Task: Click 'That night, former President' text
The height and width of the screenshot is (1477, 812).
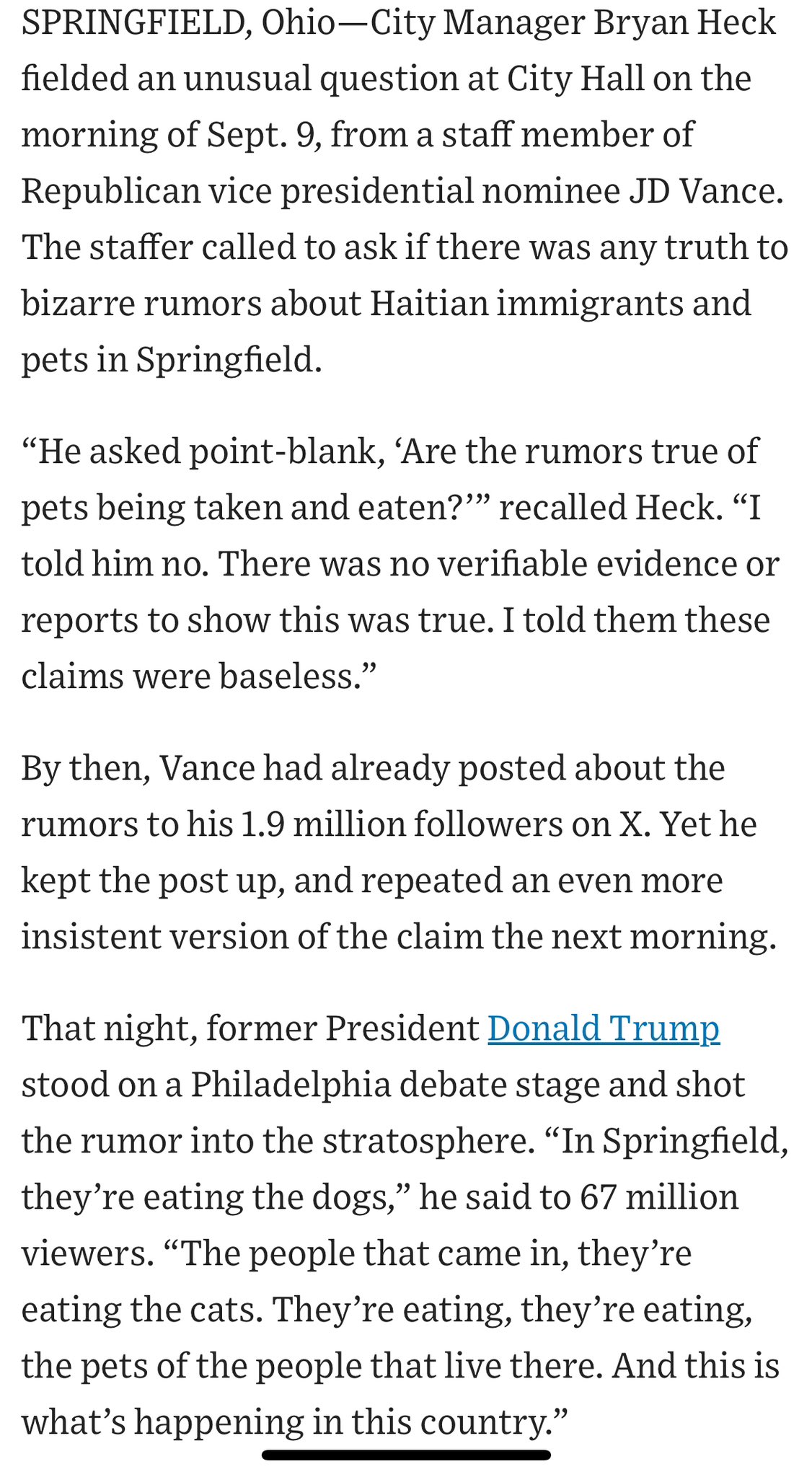Action: (x=250, y=1028)
